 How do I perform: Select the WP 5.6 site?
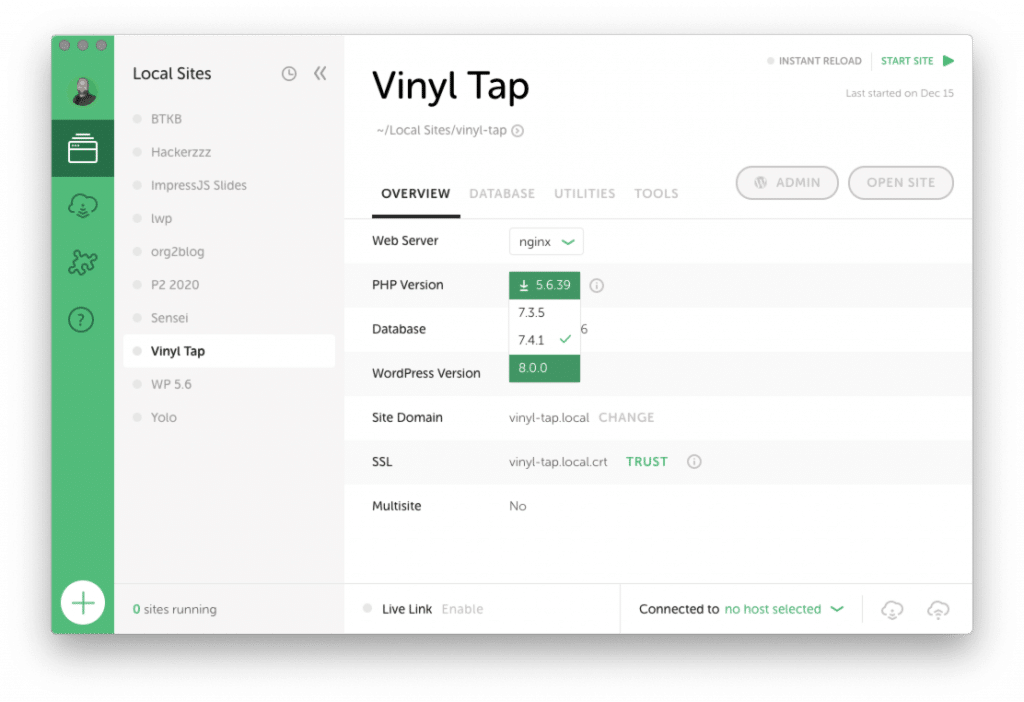click(x=229, y=385)
